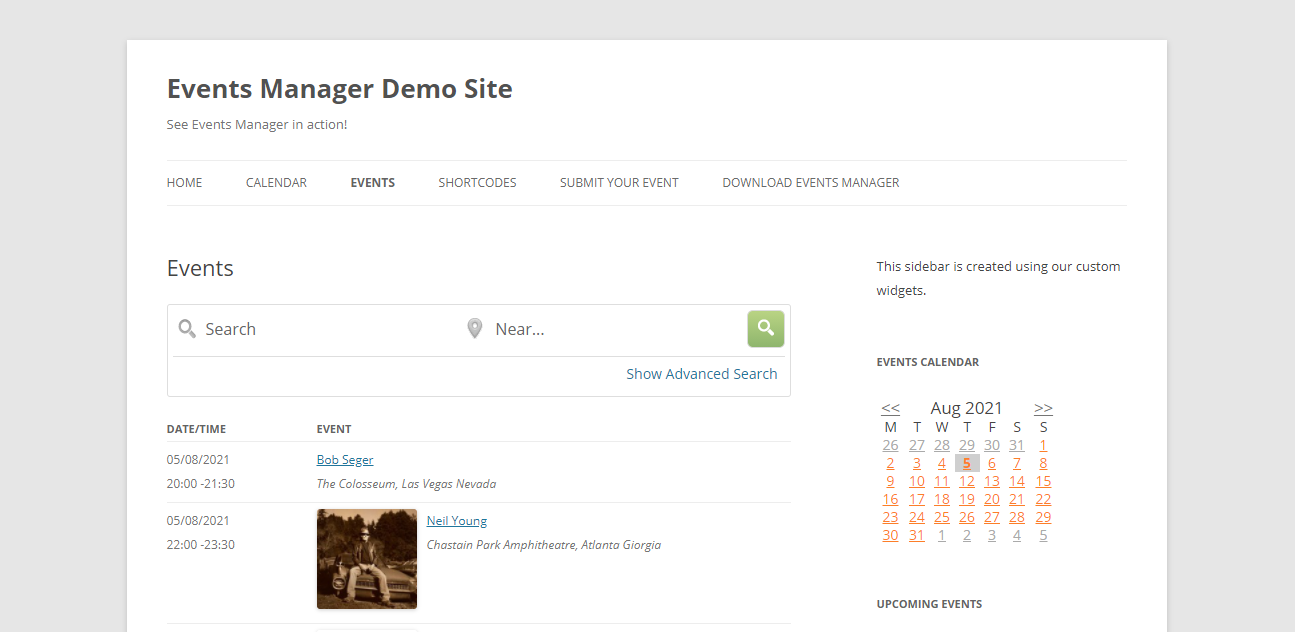Open the Neil Young event link
The width and height of the screenshot is (1295, 632).
coord(457,521)
